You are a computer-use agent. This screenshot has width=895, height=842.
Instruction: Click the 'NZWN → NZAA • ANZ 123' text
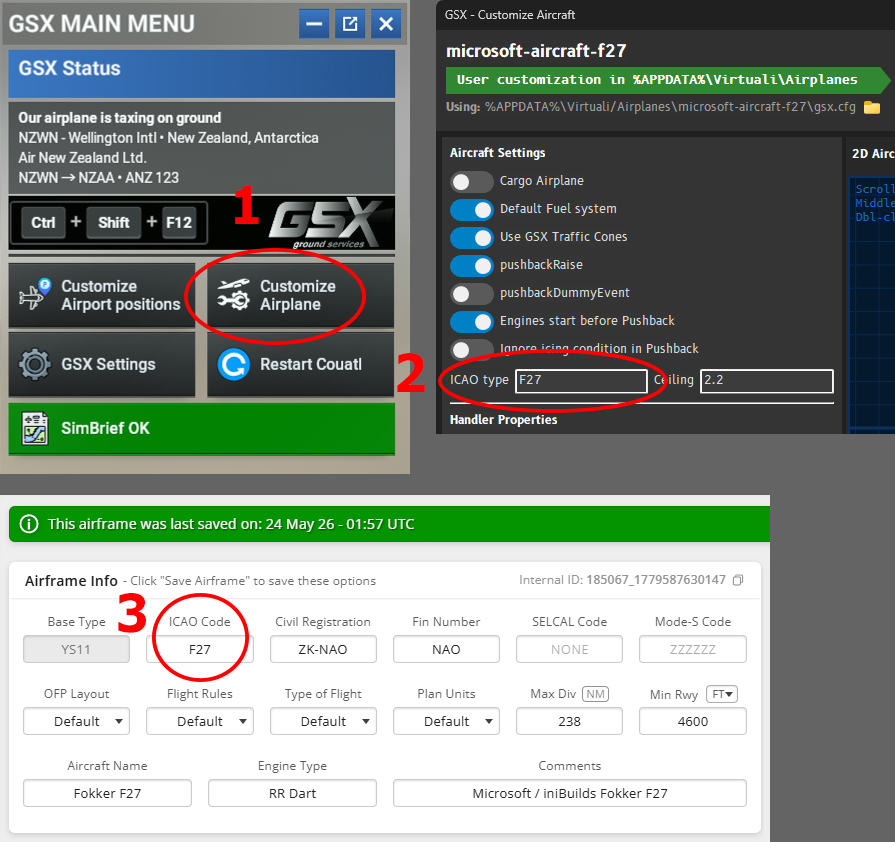(x=98, y=178)
